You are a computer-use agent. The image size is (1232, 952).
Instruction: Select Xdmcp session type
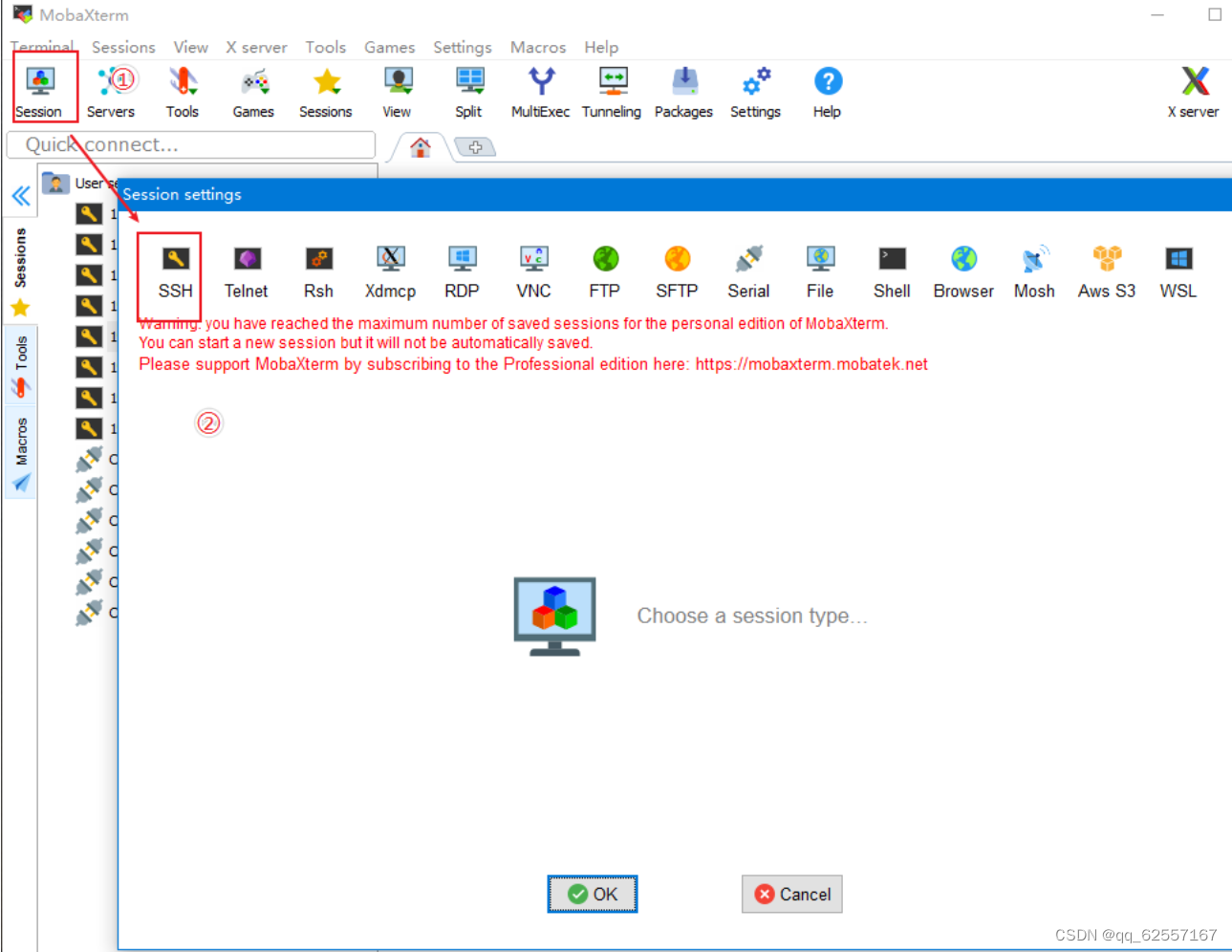tap(390, 273)
